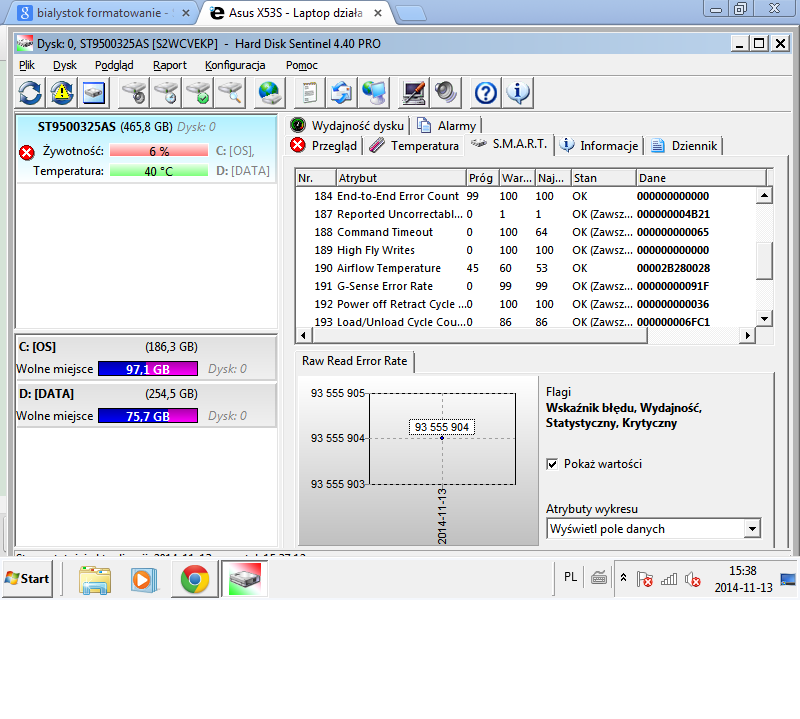Screen dimensions: 800x719
Task: Open the Podgląd menu
Action: pyautogui.click(x=114, y=65)
